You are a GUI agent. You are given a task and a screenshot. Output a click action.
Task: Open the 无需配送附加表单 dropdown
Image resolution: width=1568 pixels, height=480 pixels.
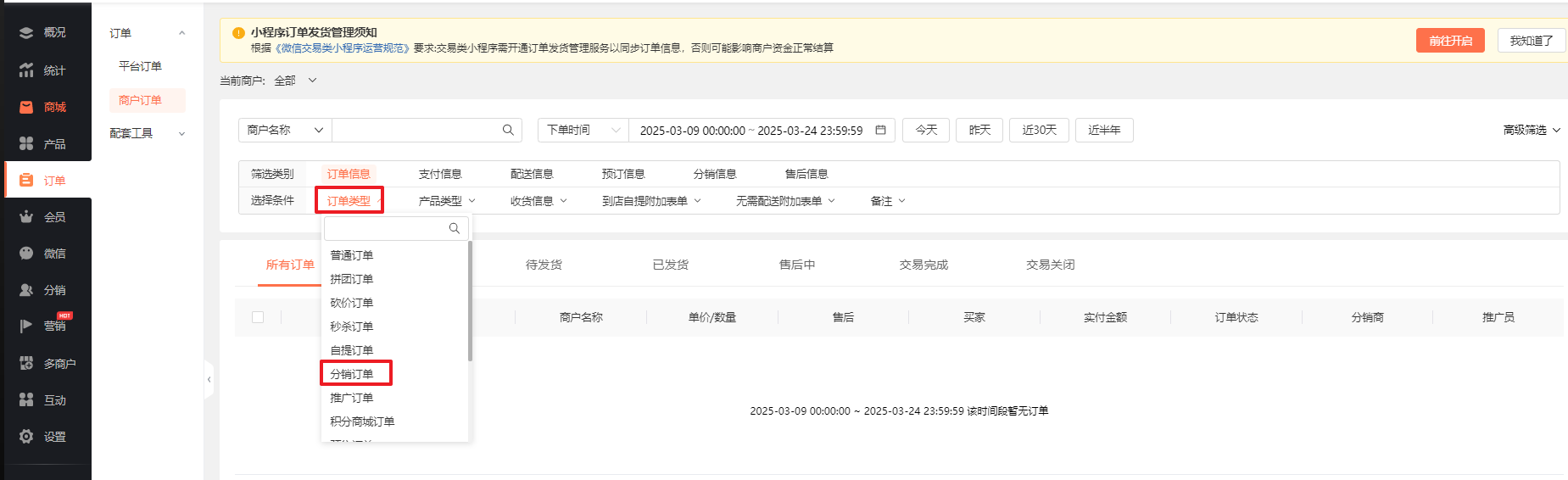(785, 201)
